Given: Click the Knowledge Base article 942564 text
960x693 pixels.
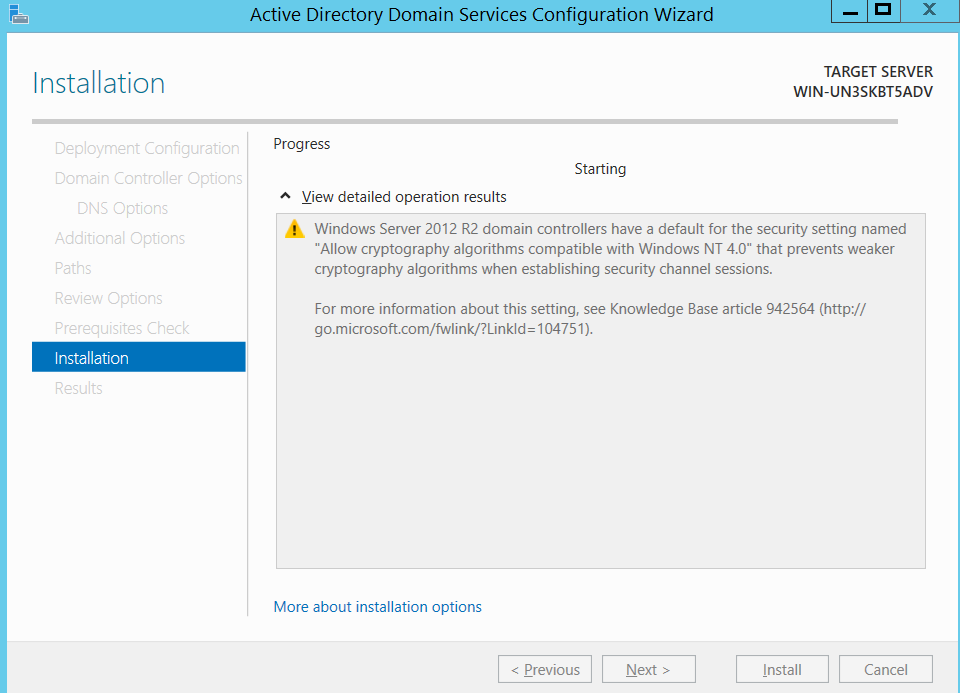Looking at the screenshot, I should (x=711, y=309).
